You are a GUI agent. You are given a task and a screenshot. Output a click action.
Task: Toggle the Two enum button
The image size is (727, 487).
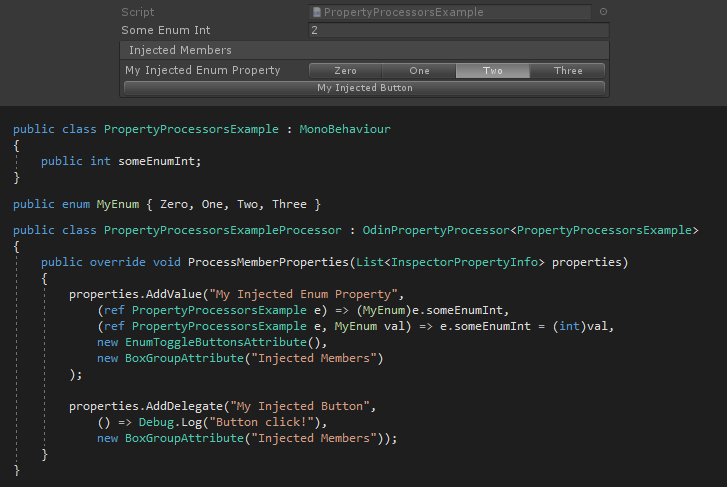tap(493, 70)
